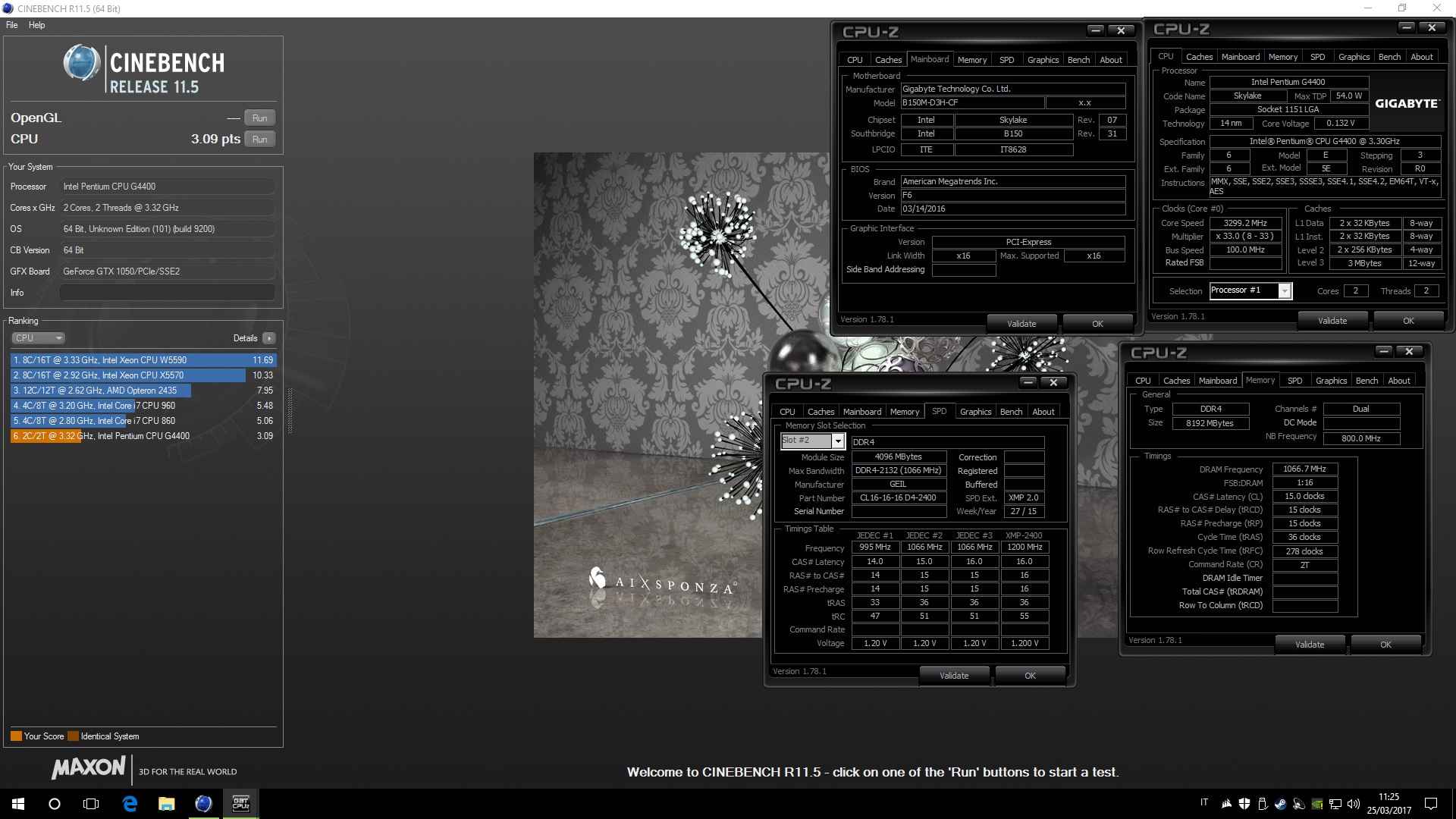Click the GeForce GTX 1050 GFX Board field
1456x819 pixels.
click(x=168, y=271)
